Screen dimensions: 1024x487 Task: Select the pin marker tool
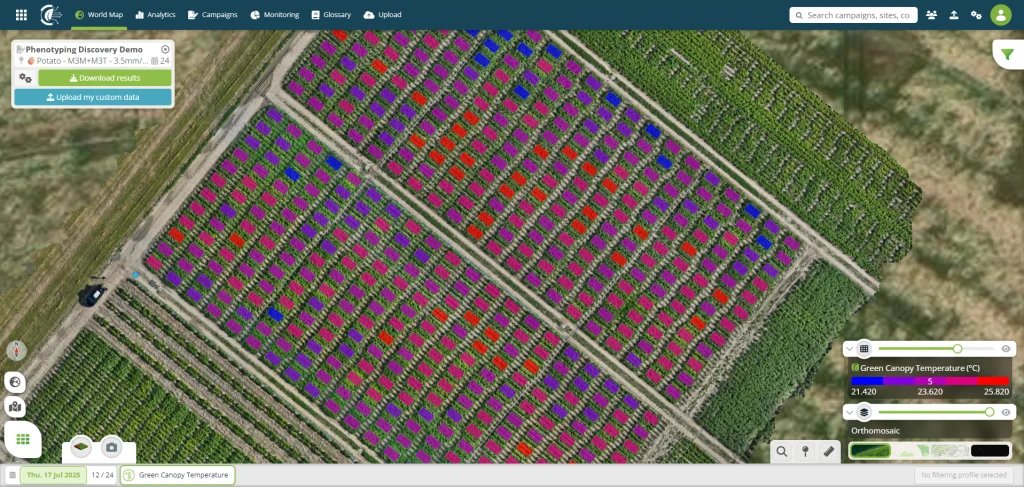tap(805, 451)
